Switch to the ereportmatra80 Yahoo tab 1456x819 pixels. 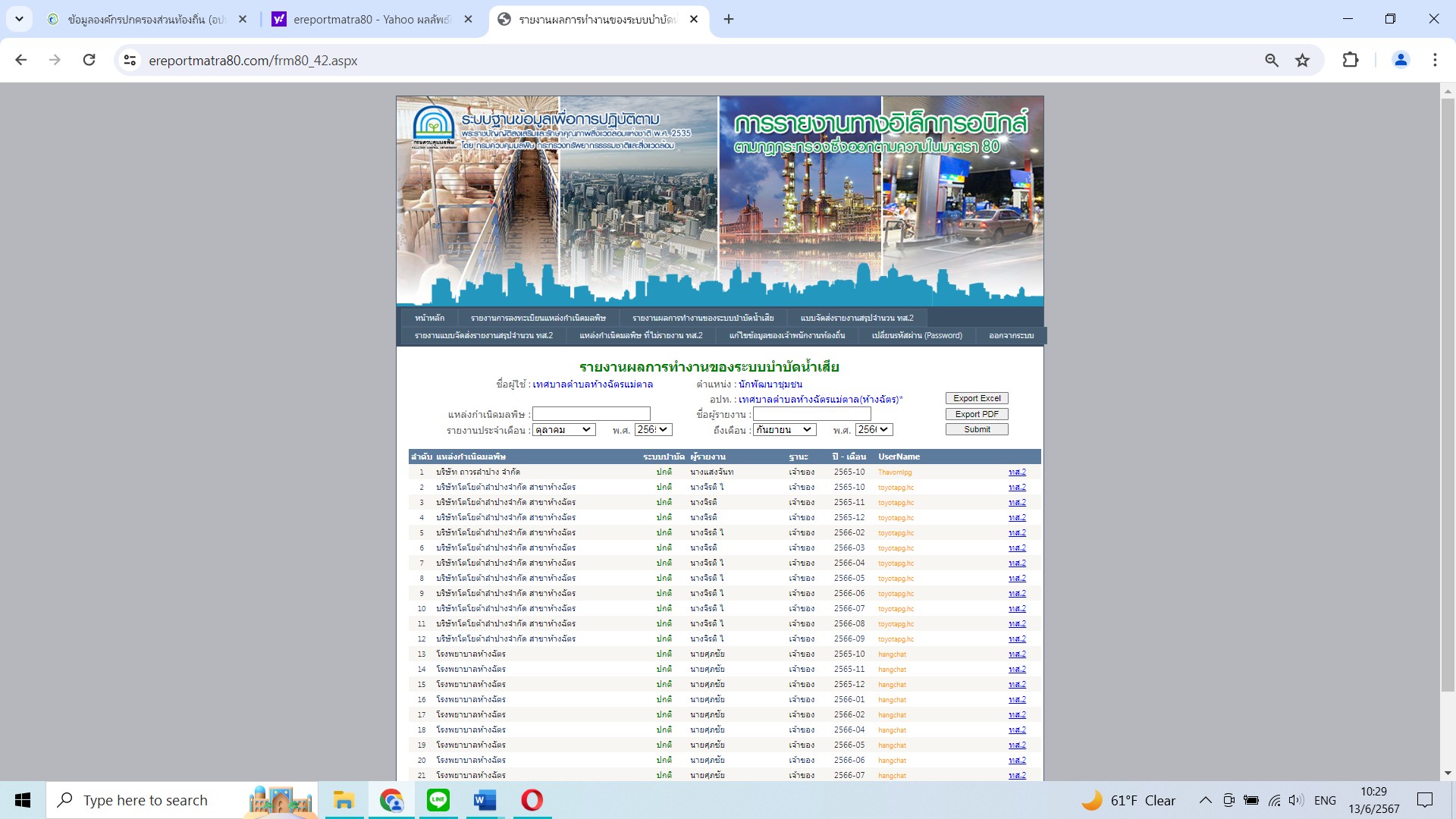coord(372,19)
